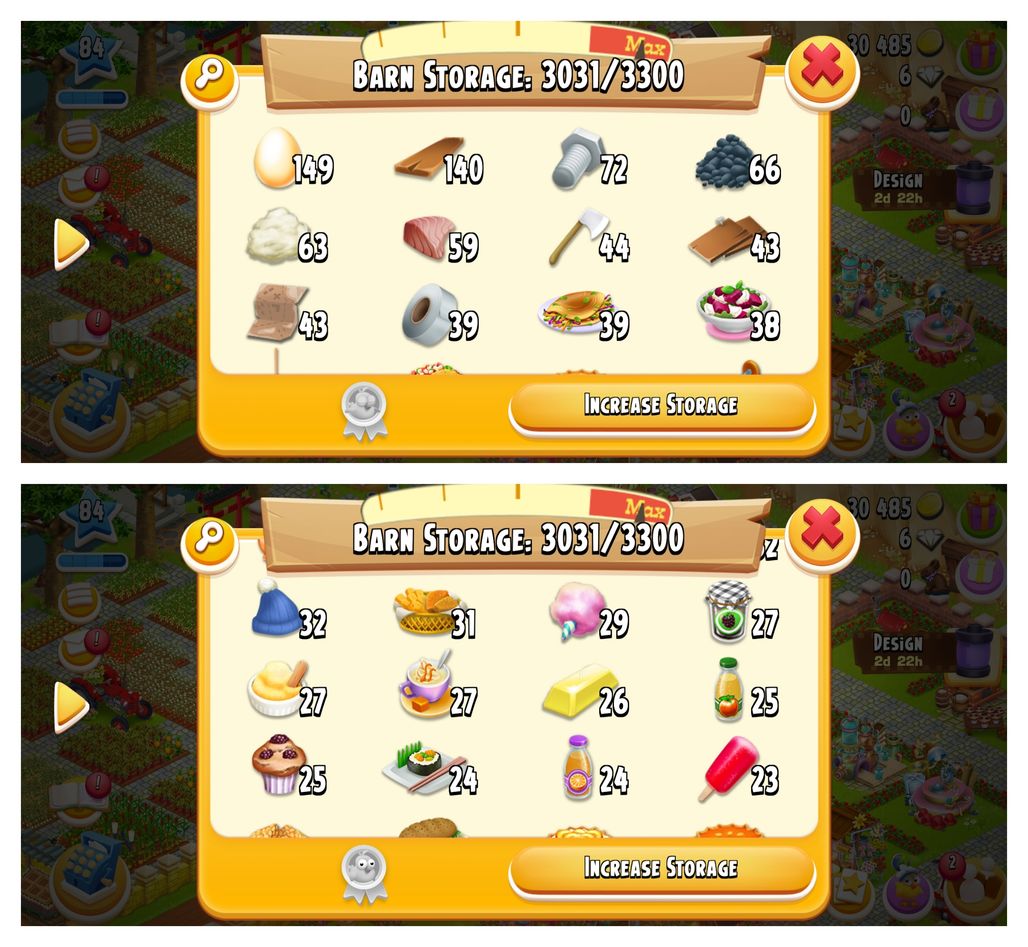Screen dimensions: 1028x947
Task: Click Increase Storage in the upper barn window
Action: click(x=662, y=405)
